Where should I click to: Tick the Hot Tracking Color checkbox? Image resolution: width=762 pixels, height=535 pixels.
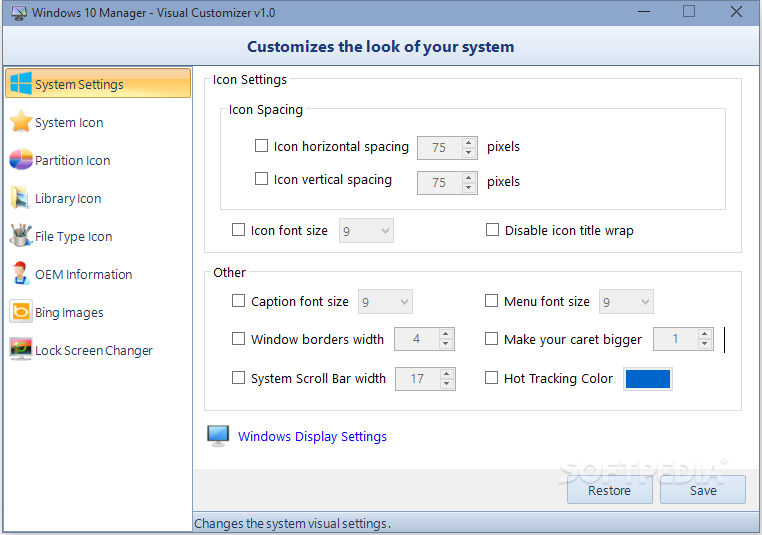pos(491,378)
